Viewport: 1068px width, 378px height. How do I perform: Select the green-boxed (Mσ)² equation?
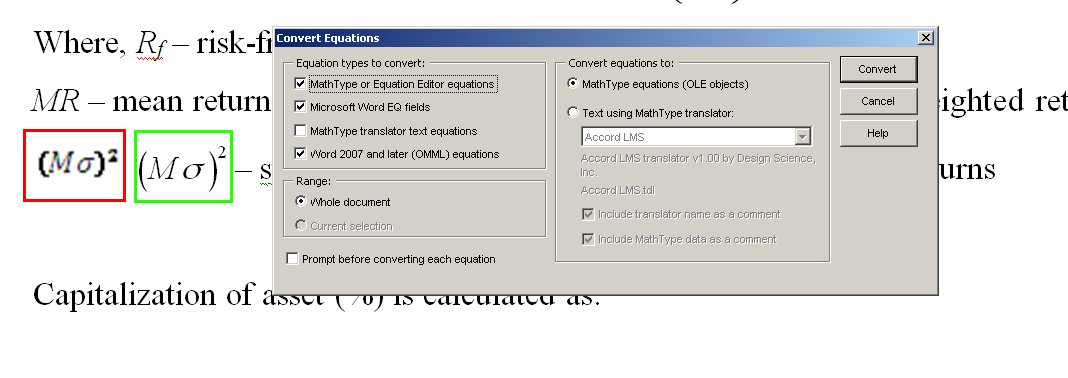(184, 167)
